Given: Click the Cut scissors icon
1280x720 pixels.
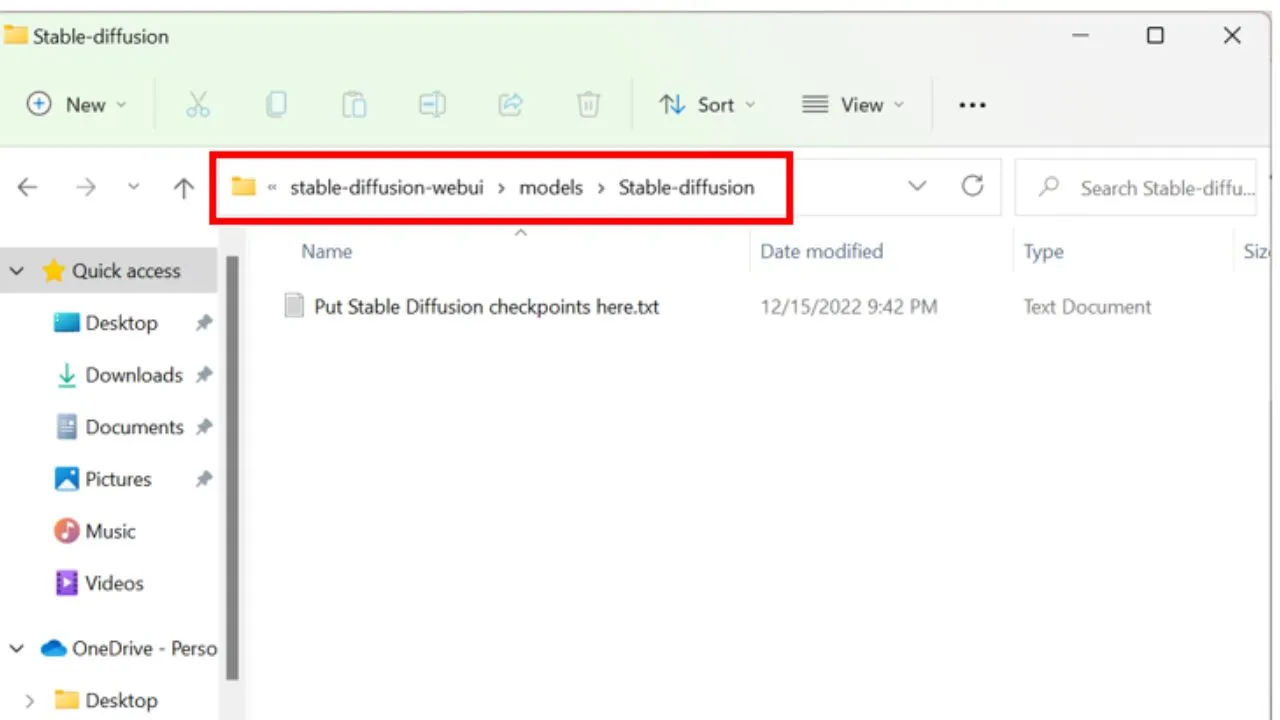Looking at the screenshot, I should pyautogui.click(x=198, y=104).
